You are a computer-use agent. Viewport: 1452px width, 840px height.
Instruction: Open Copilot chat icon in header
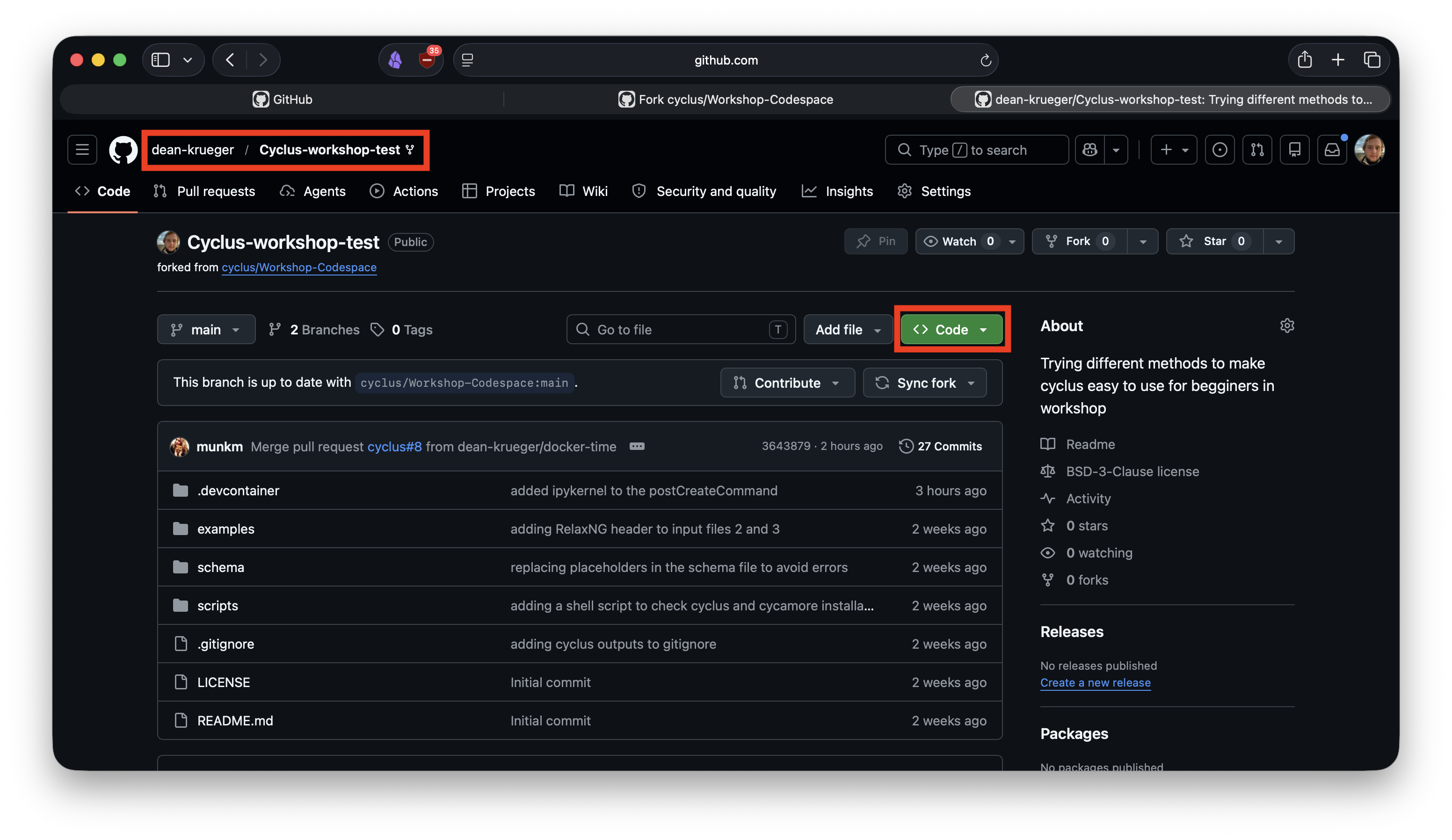tap(1089, 150)
